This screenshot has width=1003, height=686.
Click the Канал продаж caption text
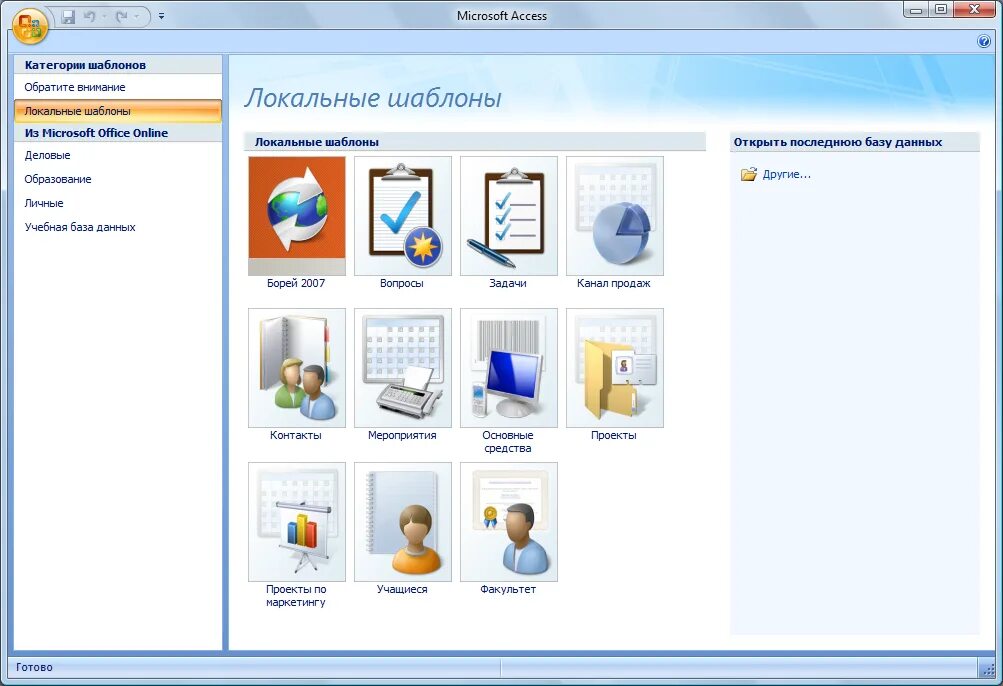pos(613,283)
